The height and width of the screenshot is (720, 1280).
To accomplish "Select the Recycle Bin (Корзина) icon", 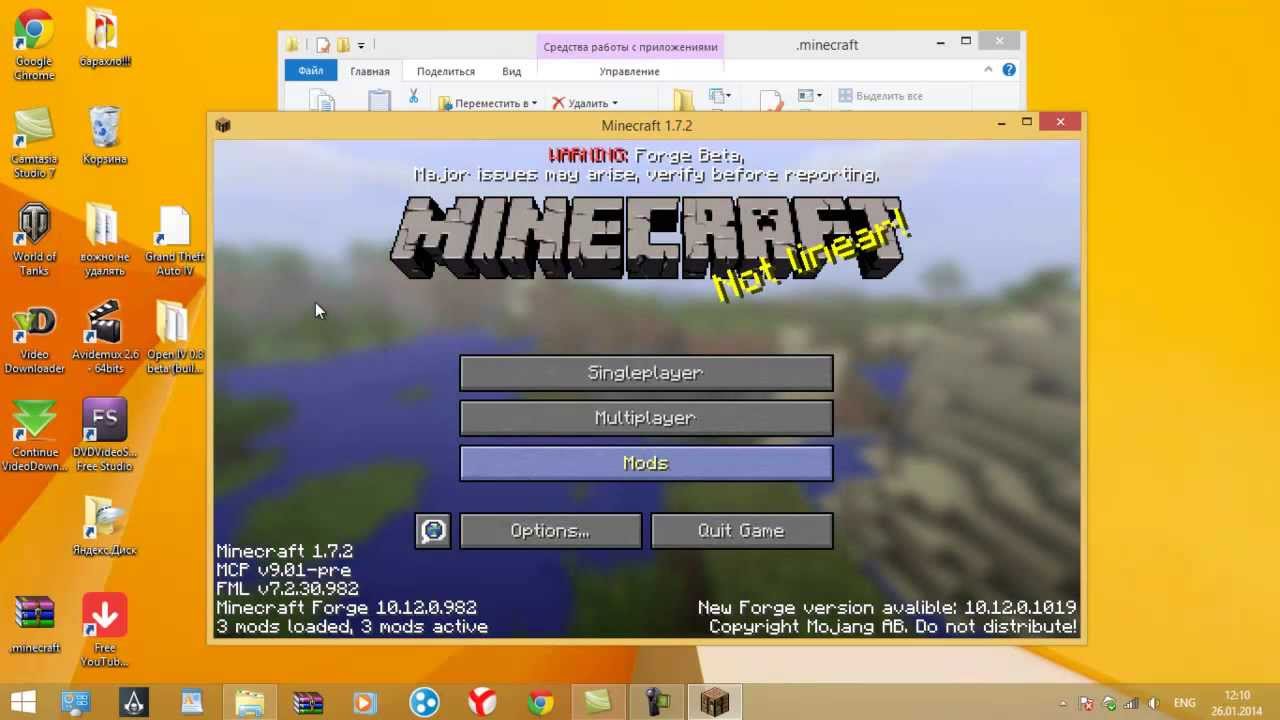I will tap(104, 136).
